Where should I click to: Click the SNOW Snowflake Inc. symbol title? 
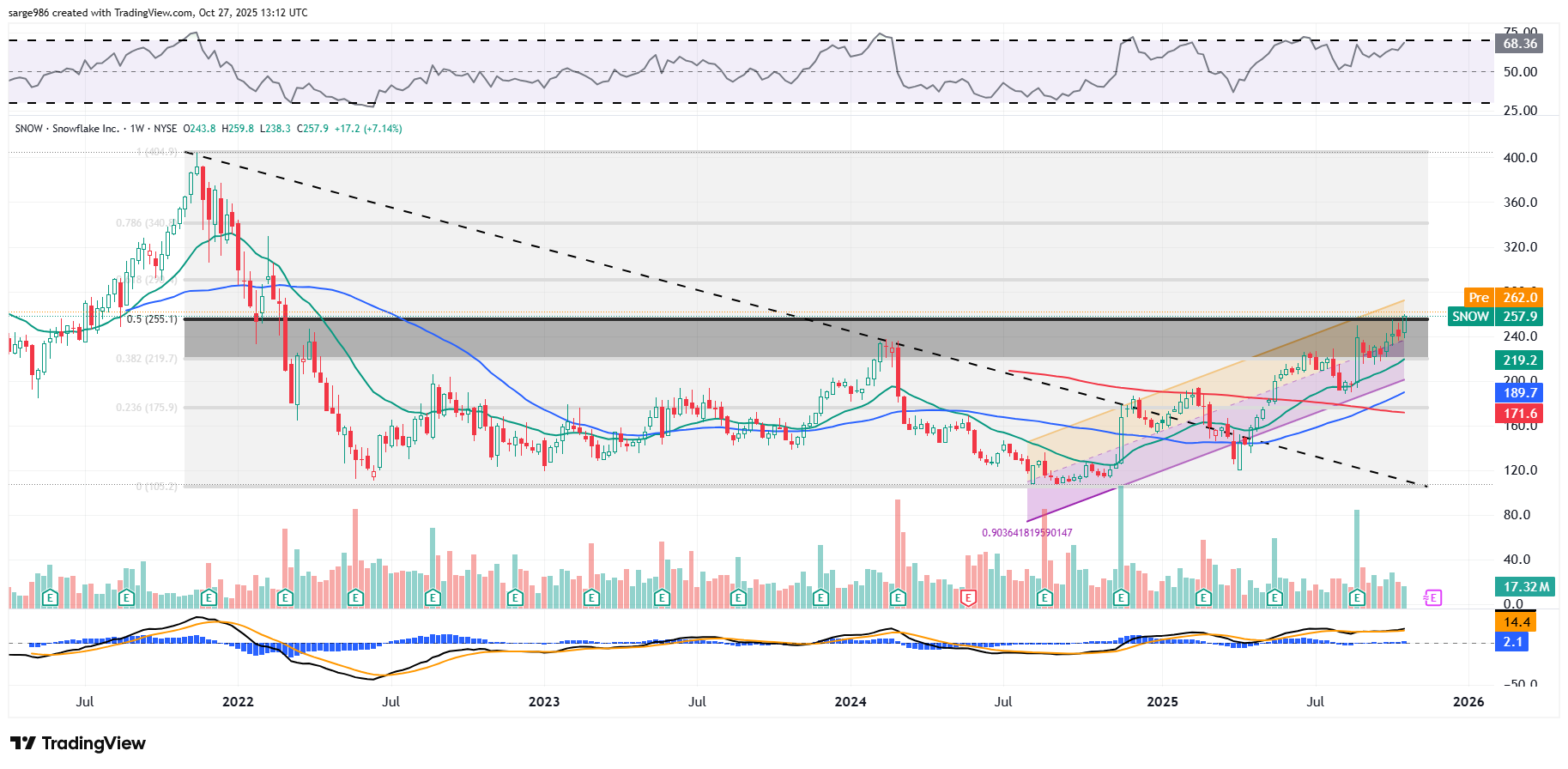click(x=67, y=129)
